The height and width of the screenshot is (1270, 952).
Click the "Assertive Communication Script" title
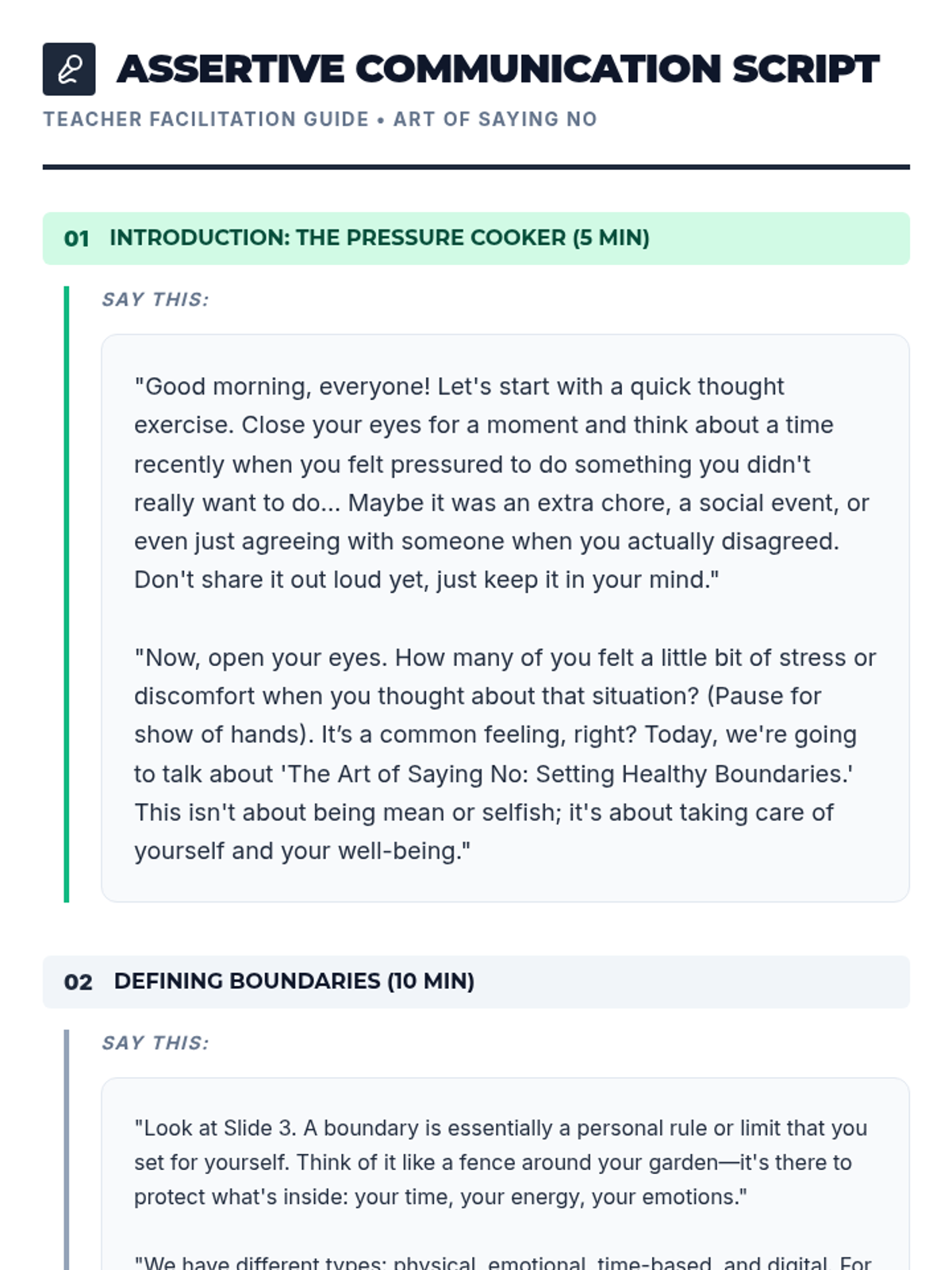[497, 69]
